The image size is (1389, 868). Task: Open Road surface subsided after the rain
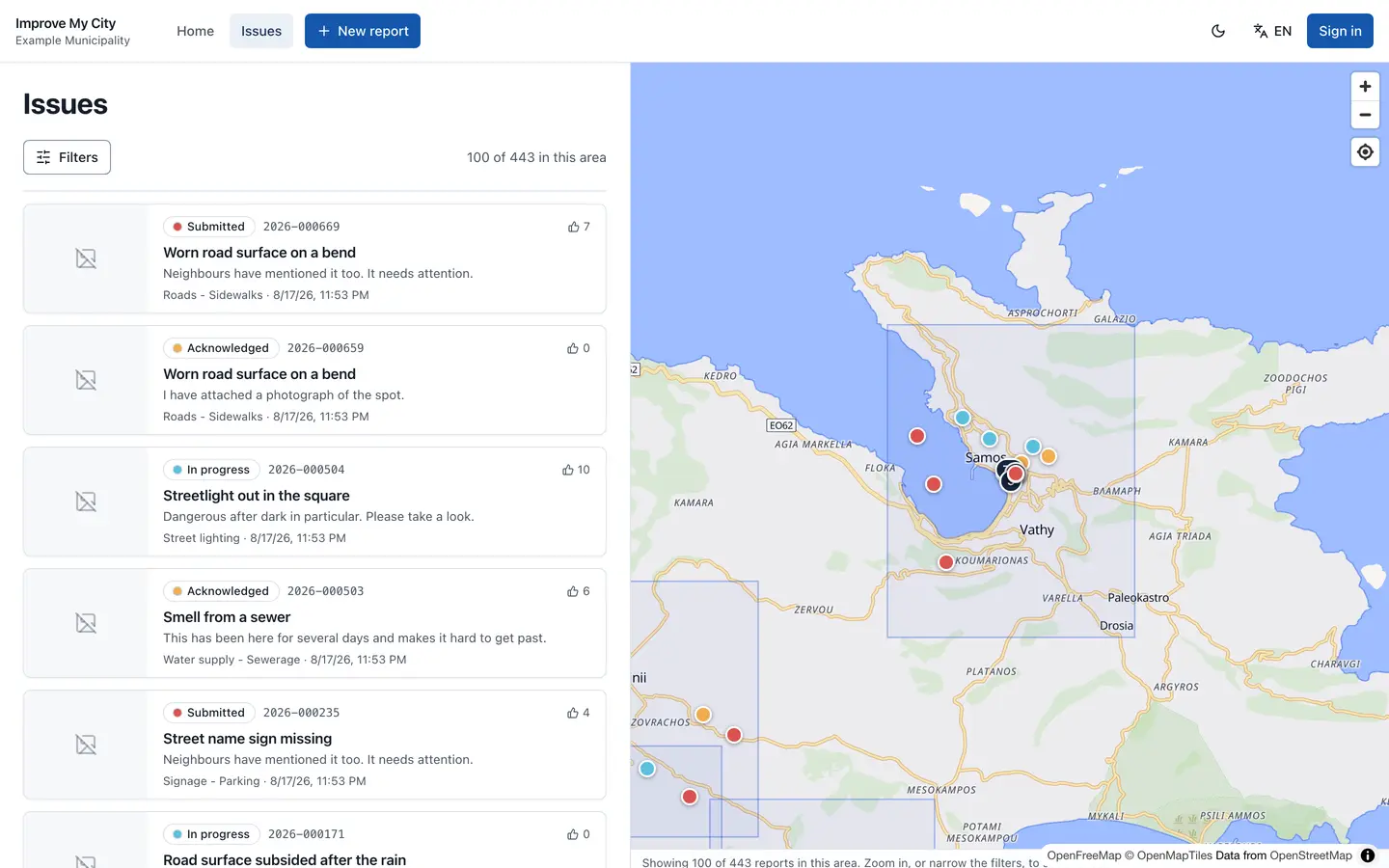tap(285, 859)
